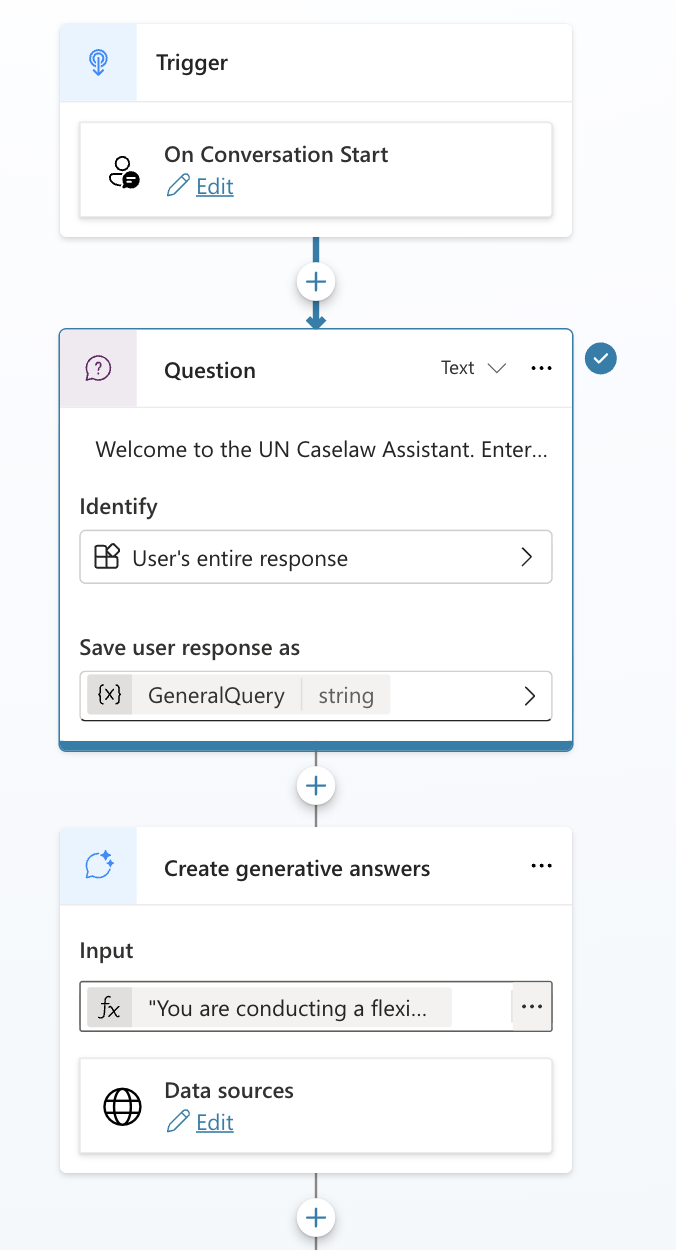Image resolution: width=676 pixels, height=1250 pixels.
Task: Open the User's entire response entity selector
Action: point(316,557)
